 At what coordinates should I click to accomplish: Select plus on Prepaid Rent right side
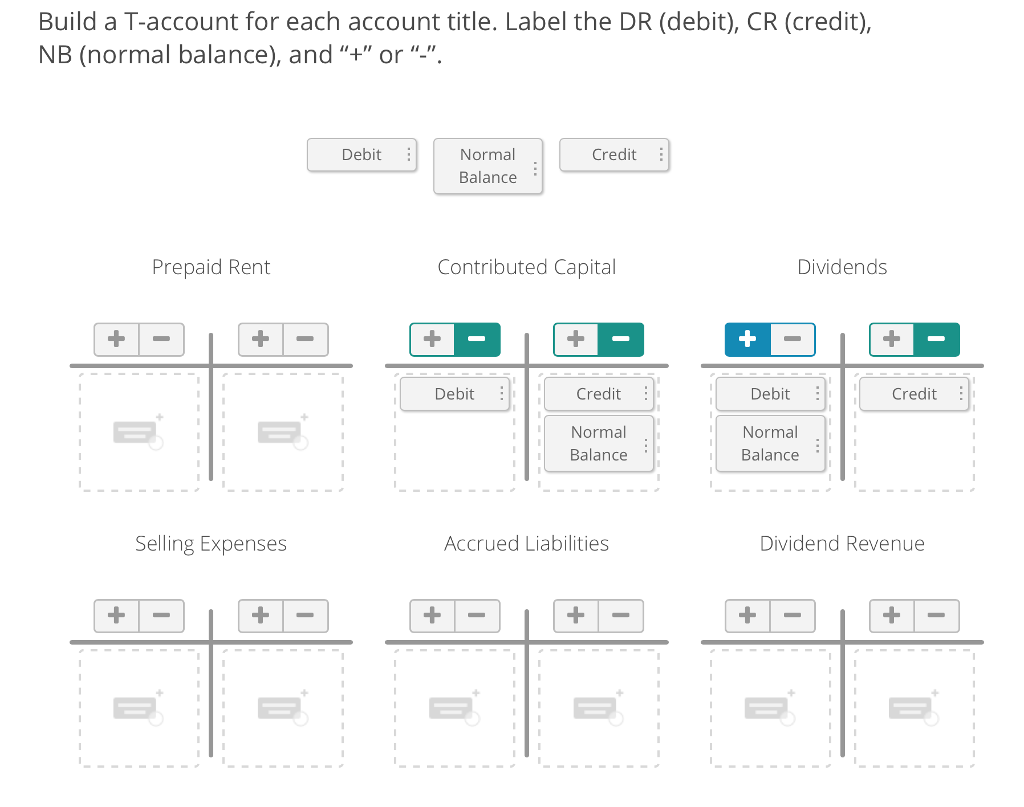(x=261, y=339)
